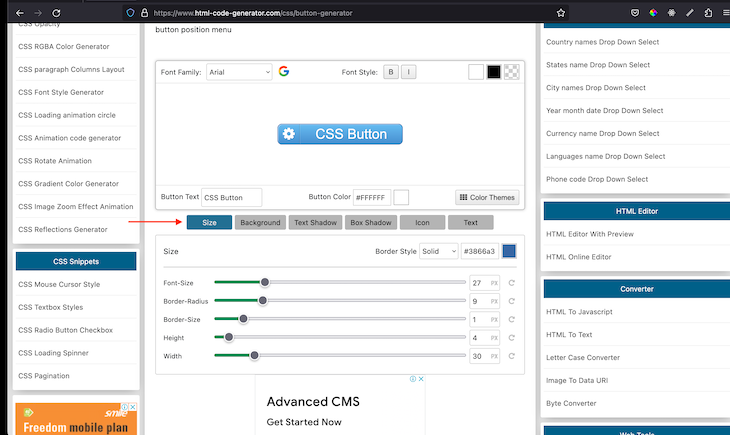The width and height of the screenshot is (730, 435).
Task: Open the Font Family dropdown
Action: coord(239,72)
